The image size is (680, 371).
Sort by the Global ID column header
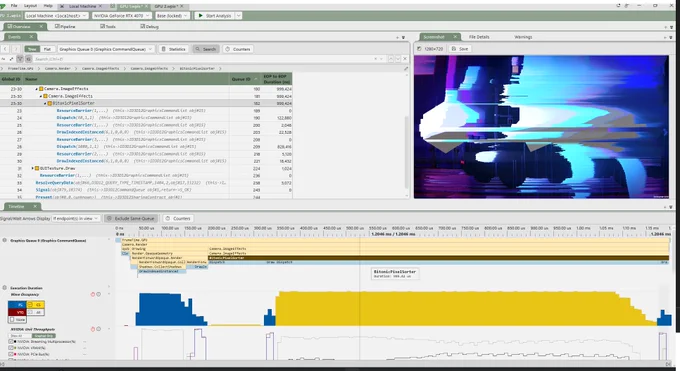(x=11, y=79)
